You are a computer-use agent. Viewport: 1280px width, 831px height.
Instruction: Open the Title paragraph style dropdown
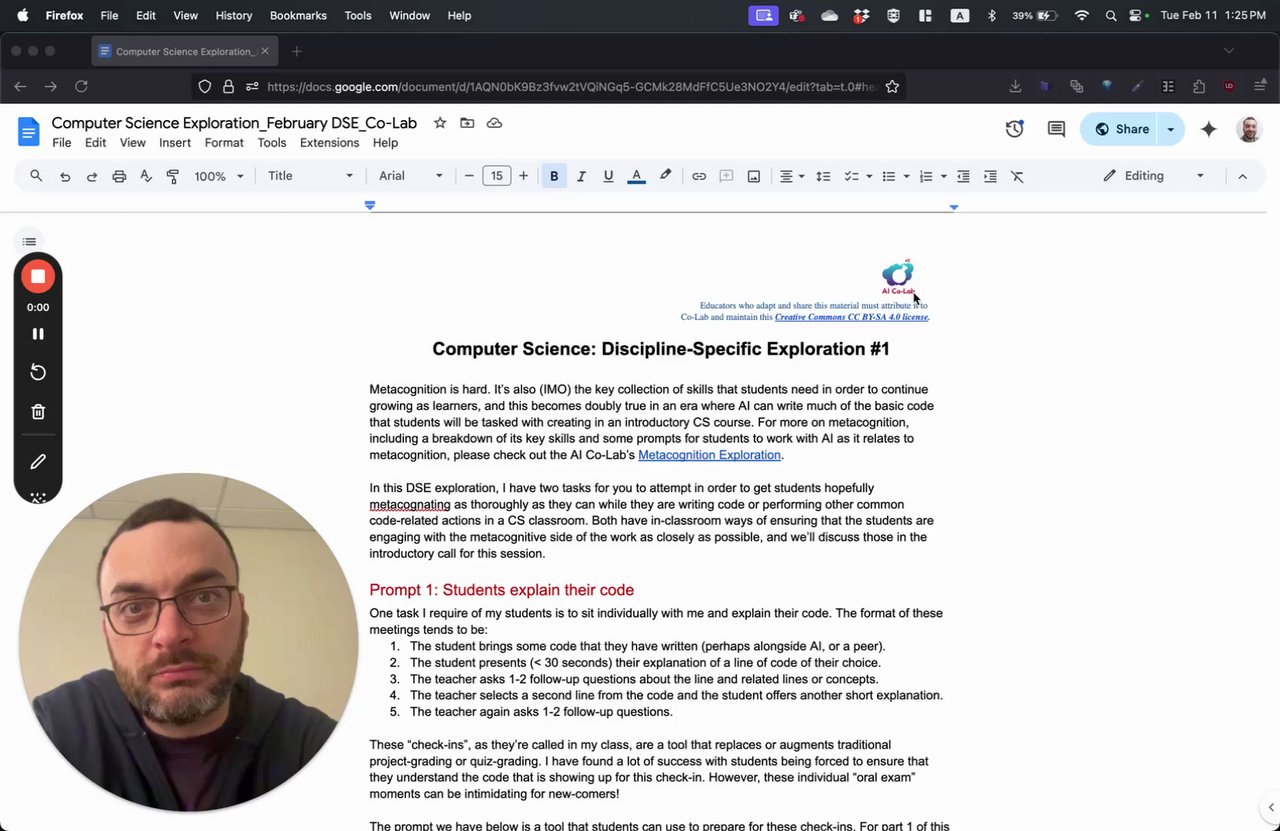click(x=310, y=176)
